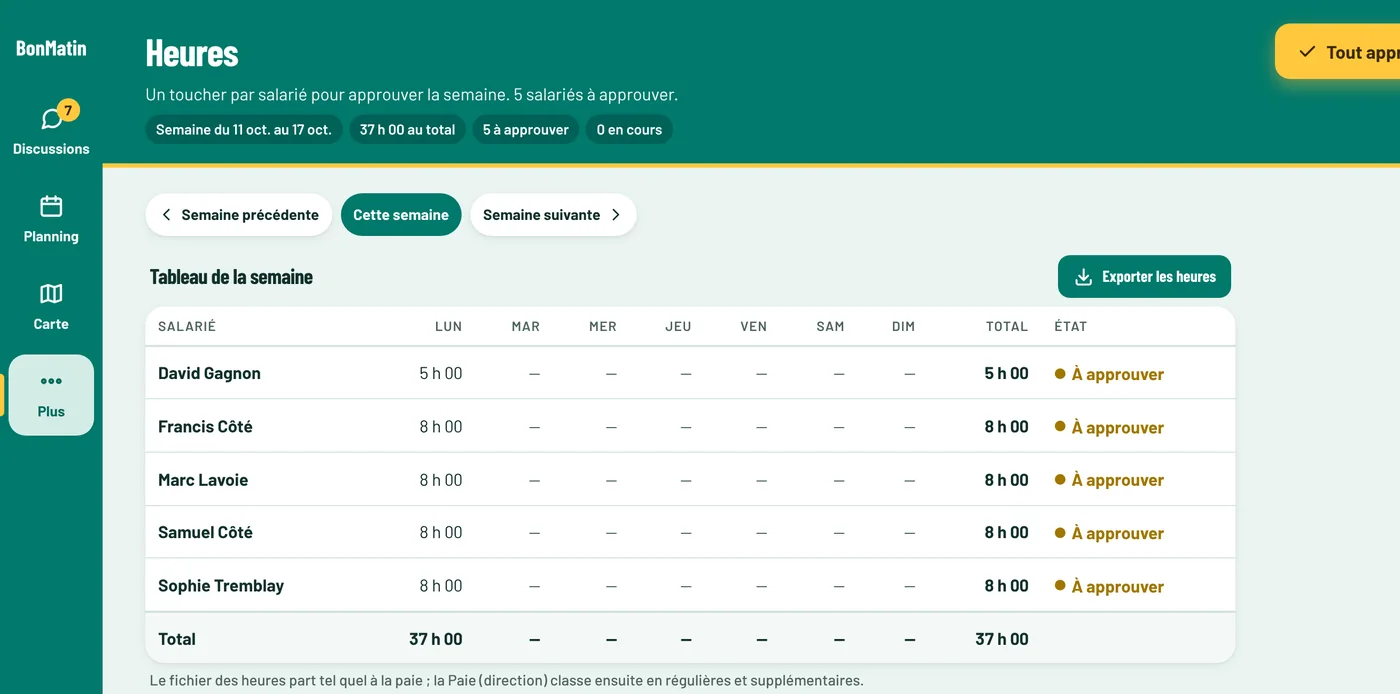Click the TOTAL column header
The height and width of the screenshot is (694, 1400).
click(1007, 326)
